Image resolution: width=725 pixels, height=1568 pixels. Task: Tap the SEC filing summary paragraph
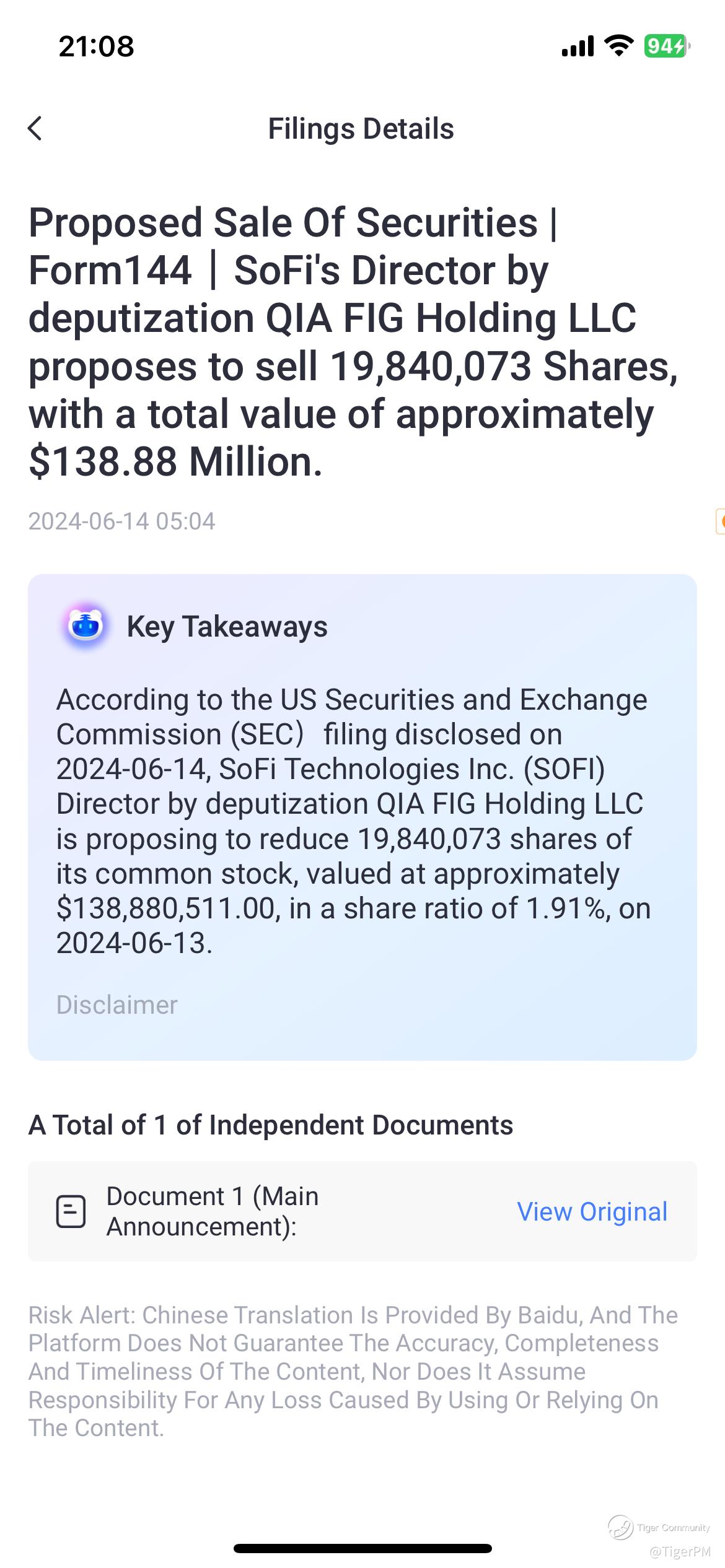point(353,821)
